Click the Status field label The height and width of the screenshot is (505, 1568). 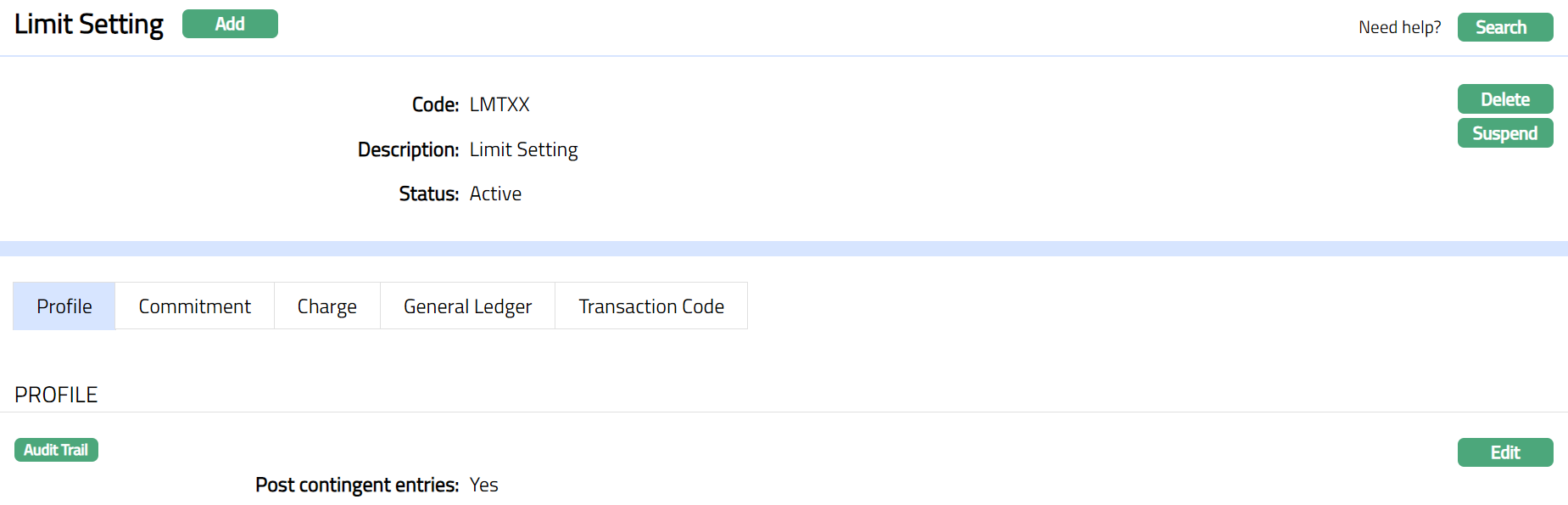(428, 194)
